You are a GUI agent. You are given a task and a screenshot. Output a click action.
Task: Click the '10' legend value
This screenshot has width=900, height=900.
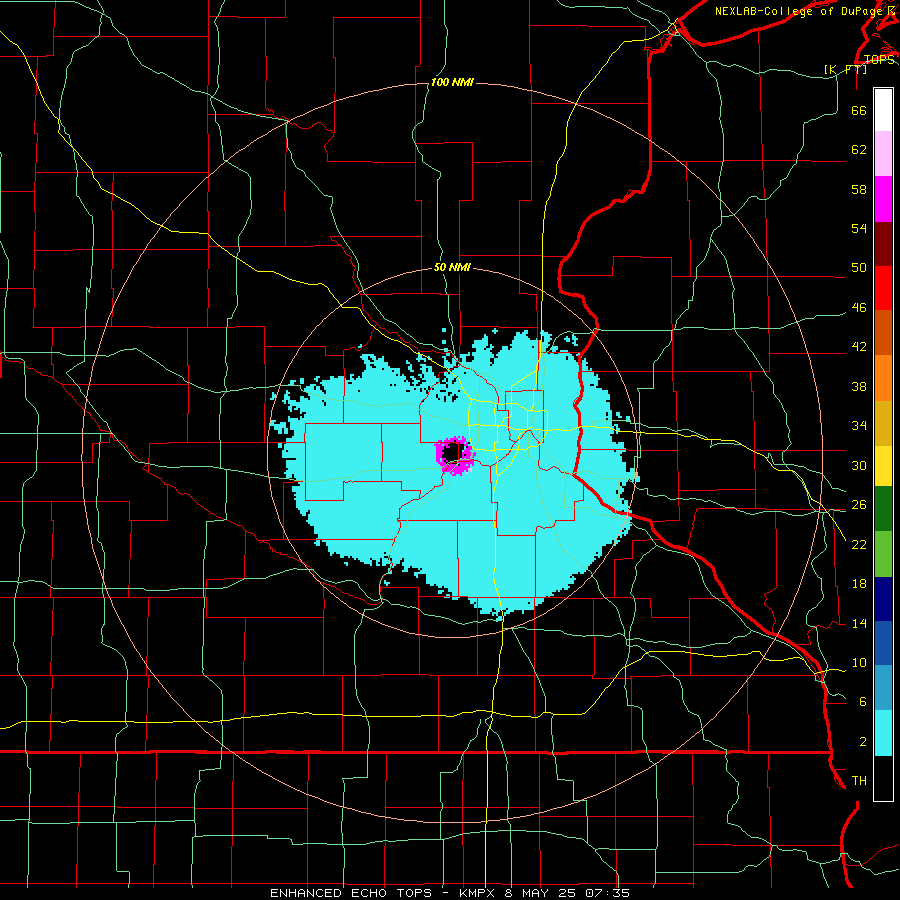coord(859,663)
